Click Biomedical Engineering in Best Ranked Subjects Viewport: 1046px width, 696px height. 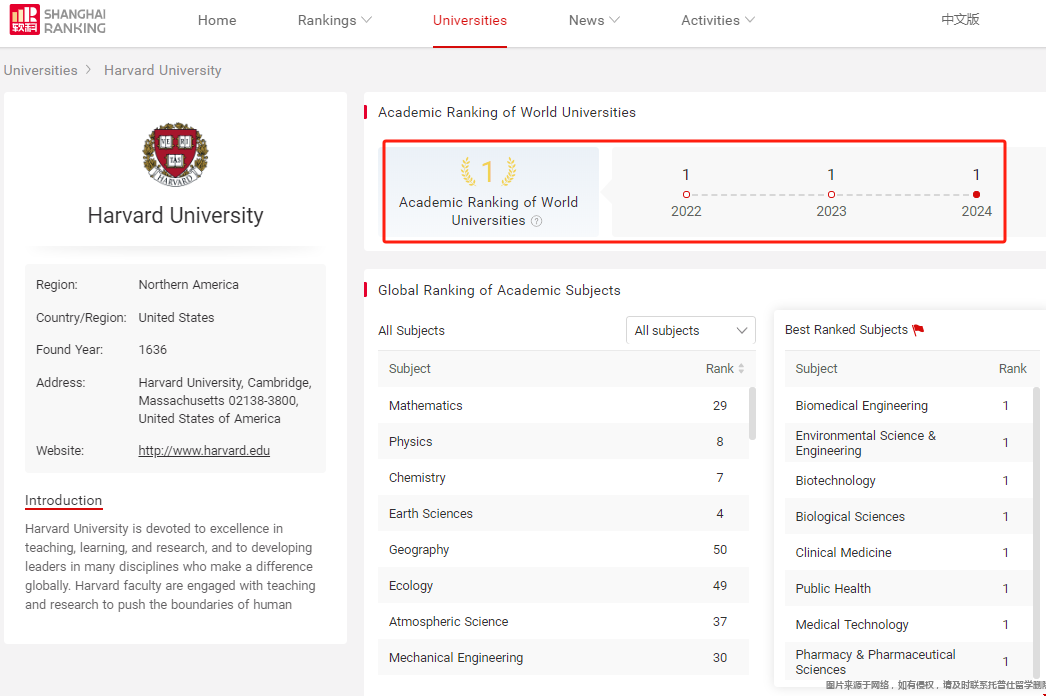click(x=908, y=406)
